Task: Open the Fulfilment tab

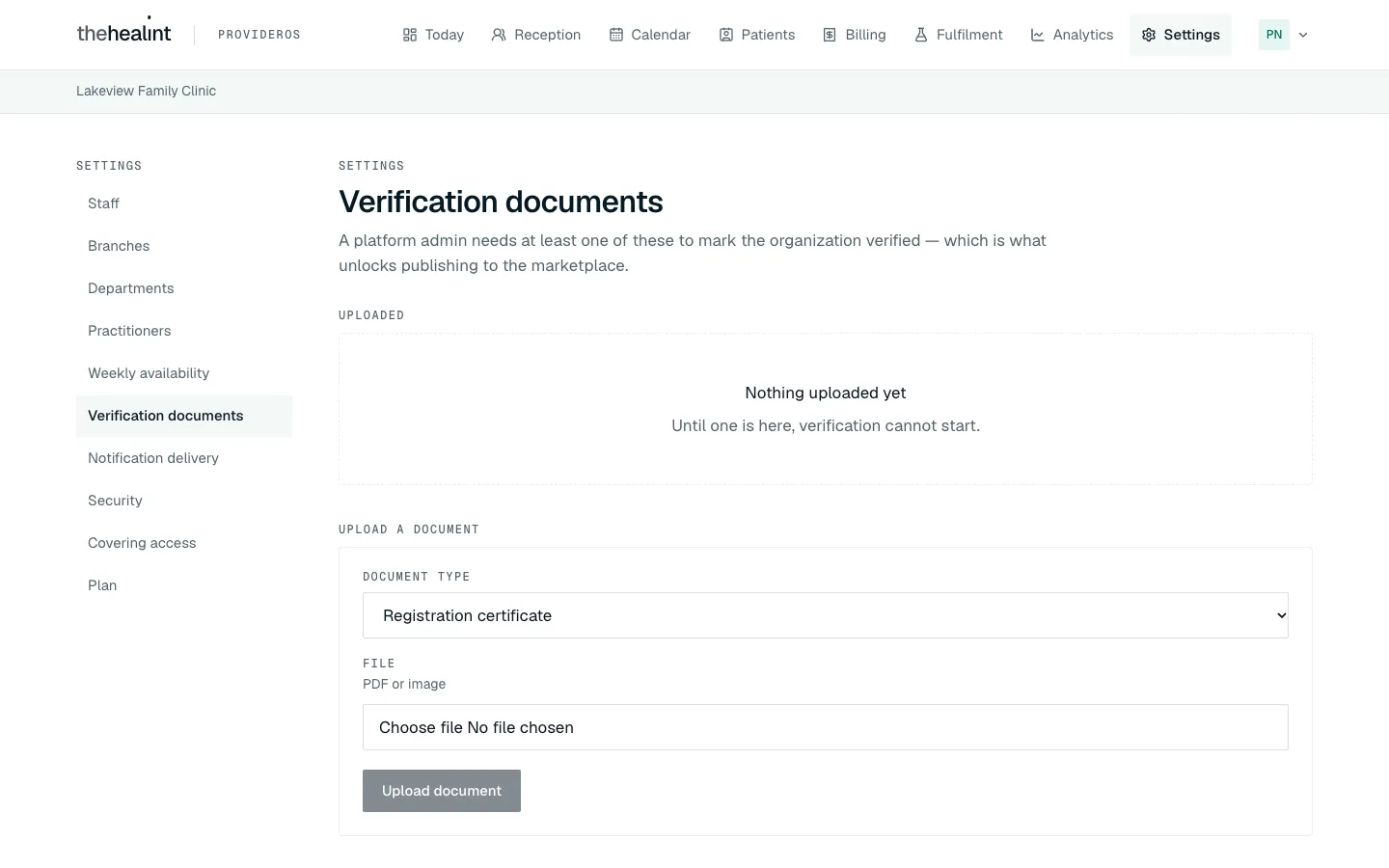Action: pyautogui.click(x=959, y=35)
